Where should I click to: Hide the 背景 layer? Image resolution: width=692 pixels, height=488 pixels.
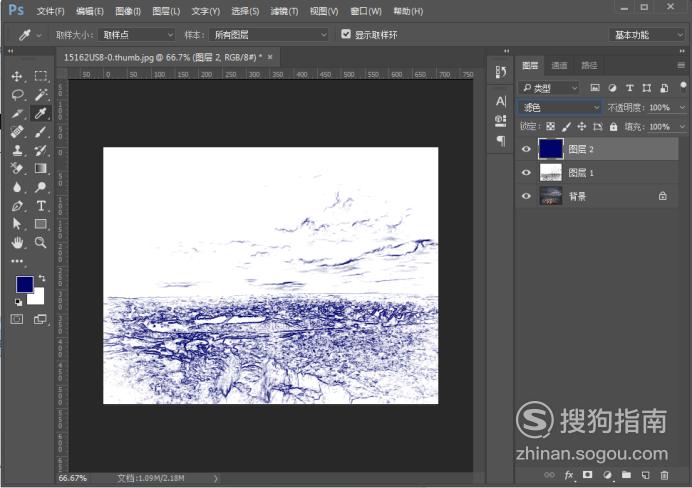point(526,196)
